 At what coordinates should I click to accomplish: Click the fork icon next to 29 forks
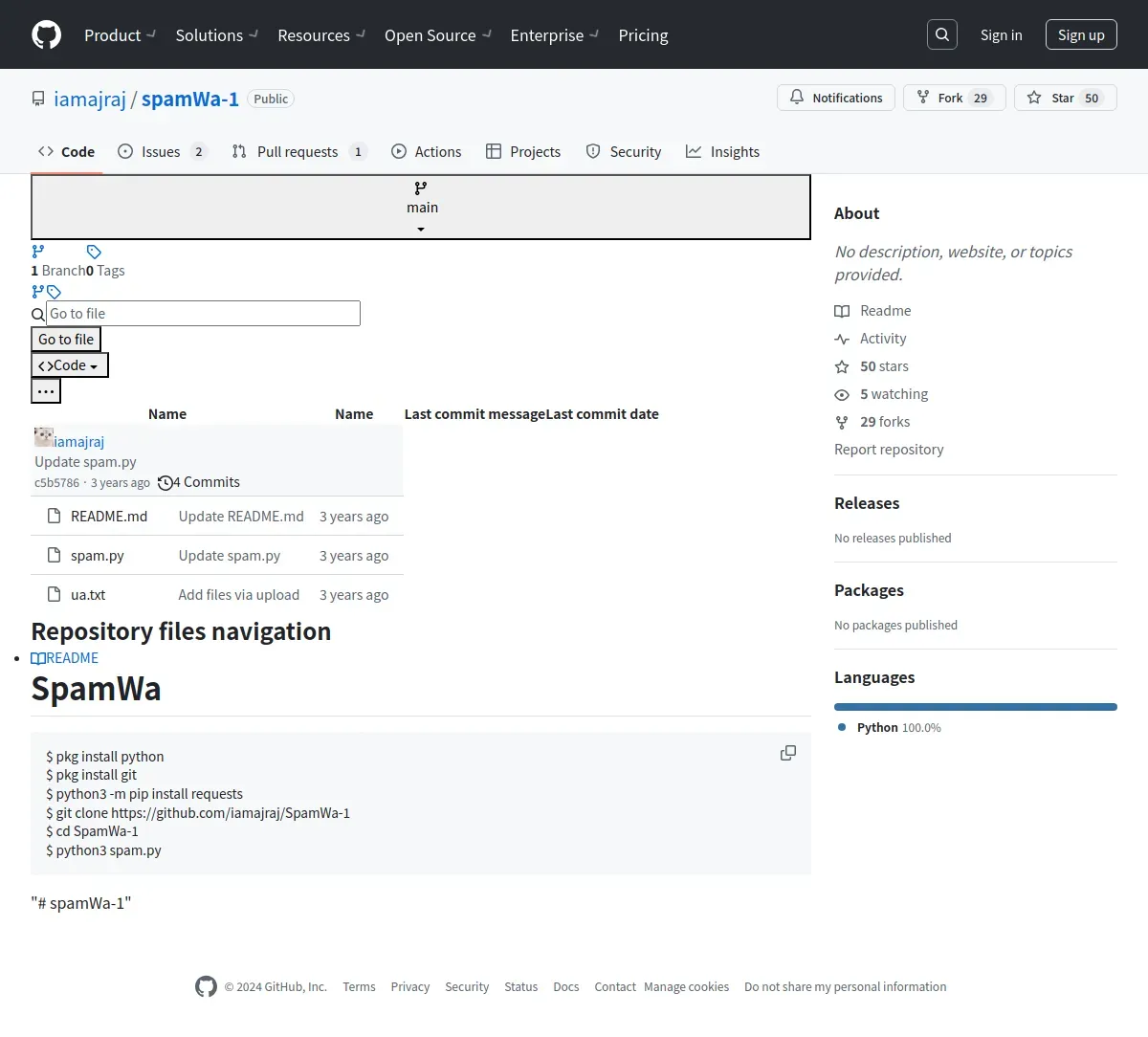842,422
